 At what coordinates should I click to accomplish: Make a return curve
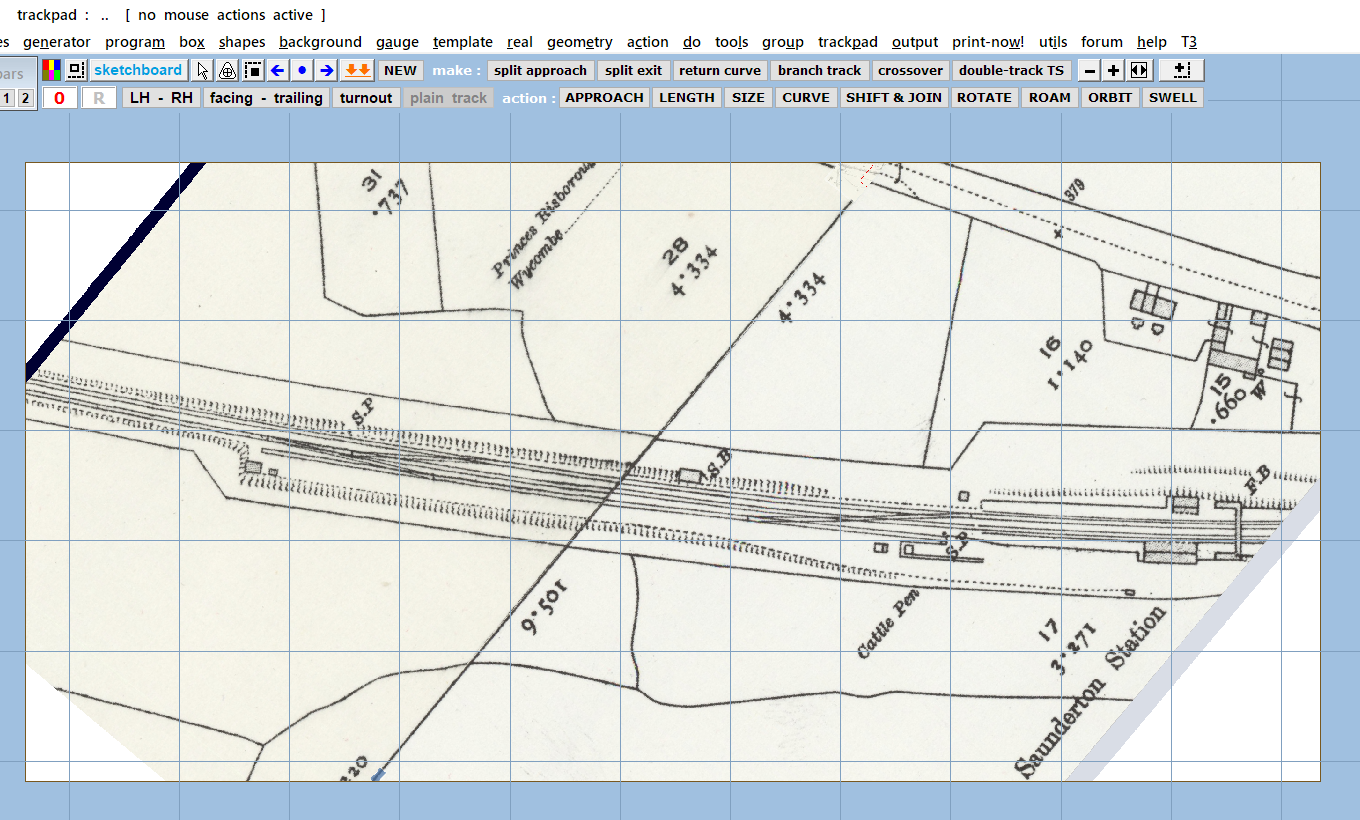[x=720, y=70]
